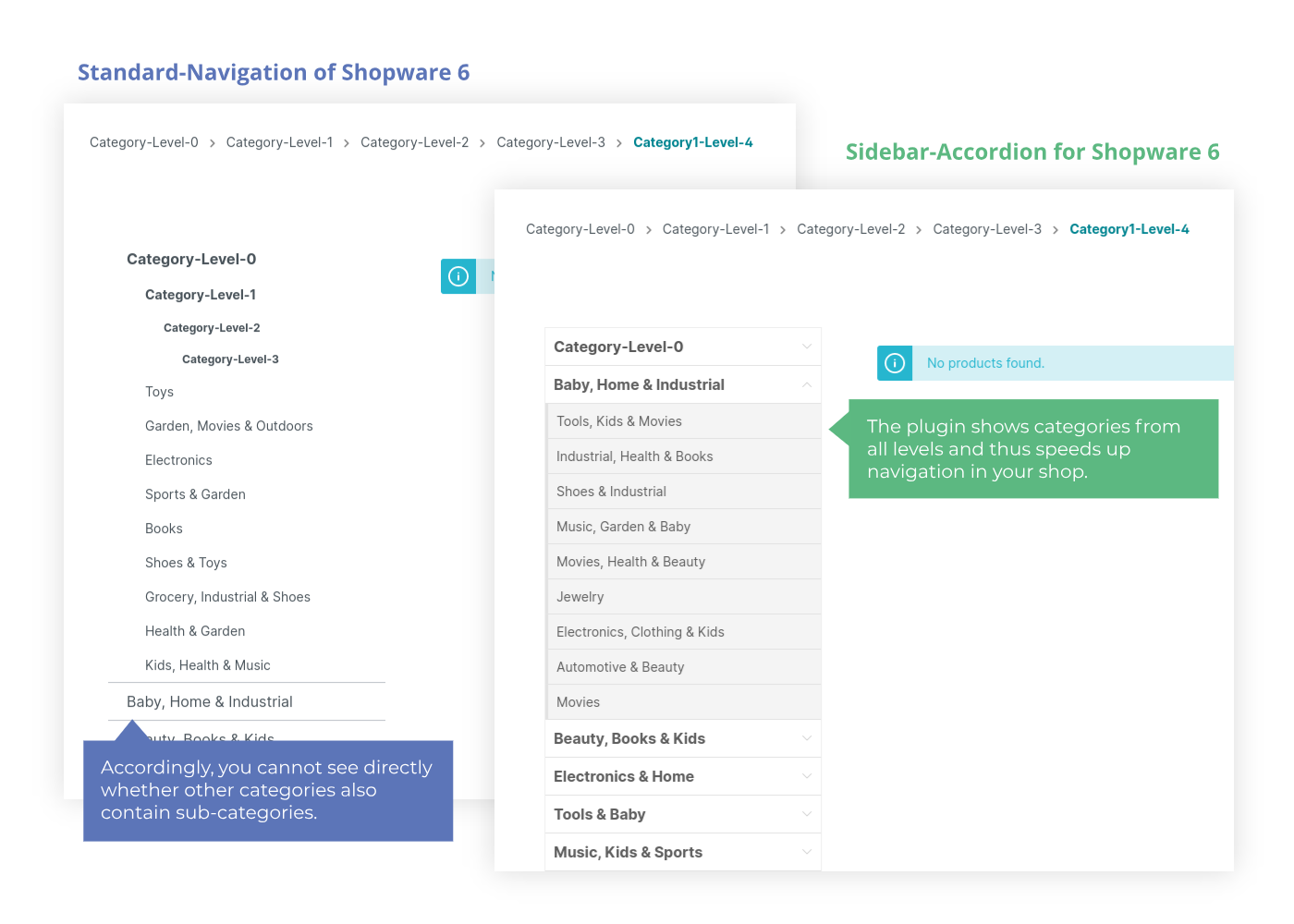Click Category1-Level-4 breadcrumb in sidebar-accordion panel

pyautogui.click(x=1129, y=229)
